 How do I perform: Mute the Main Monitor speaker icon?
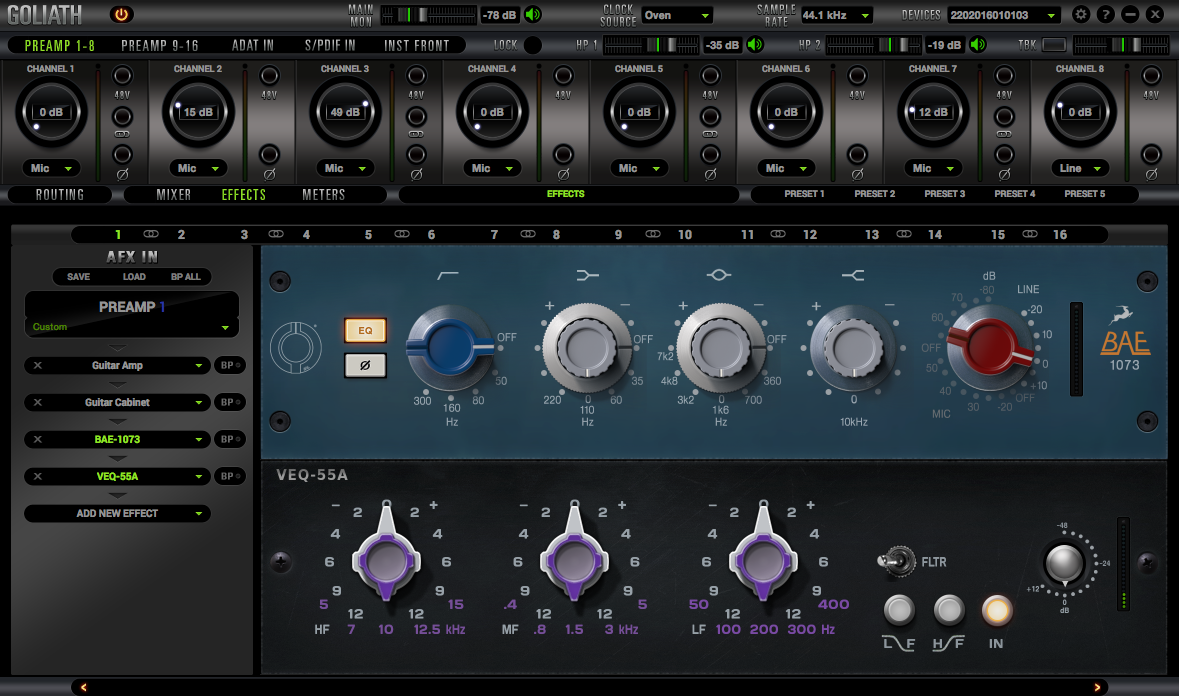(533, 14)
